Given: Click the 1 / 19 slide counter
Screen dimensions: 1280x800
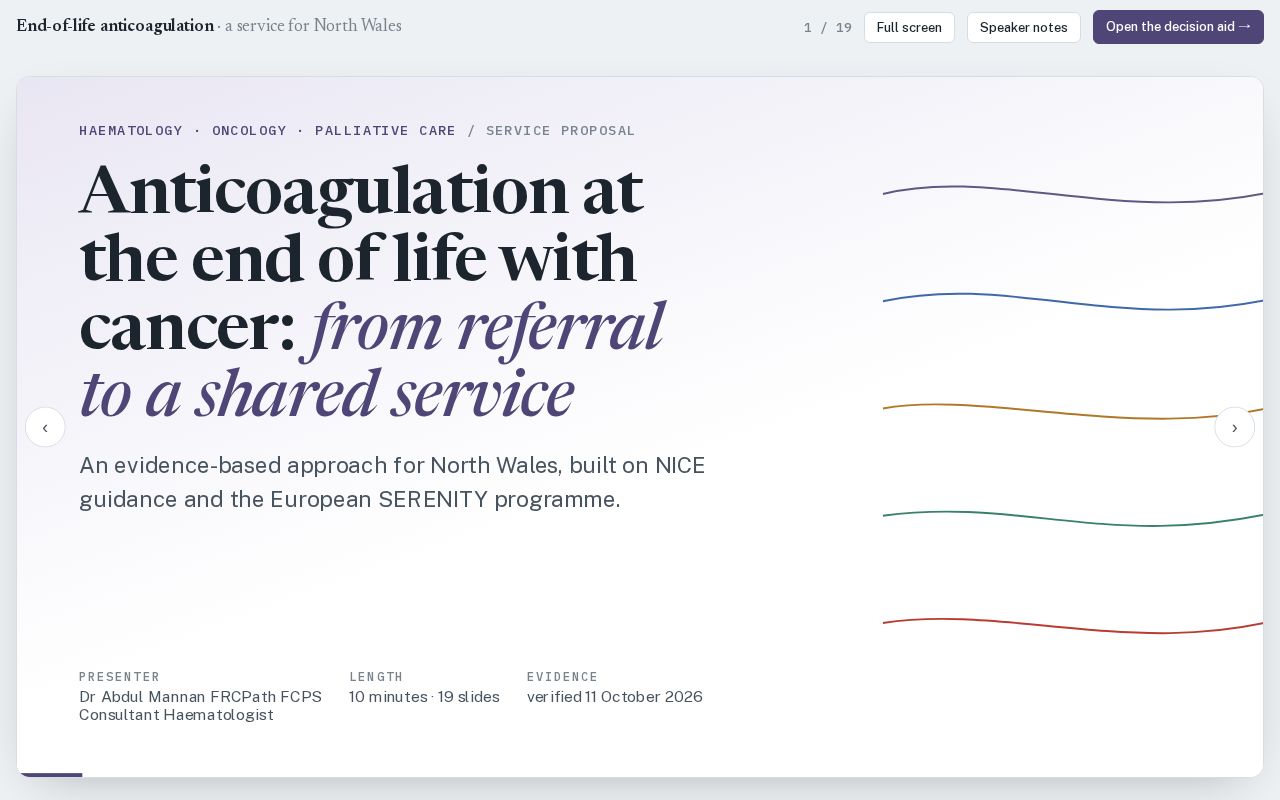Looking at the screenshot, I should click(828, 28).
